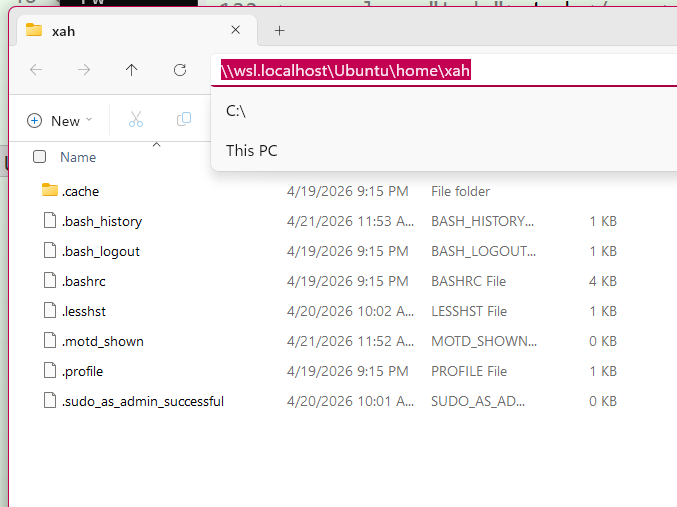Viewport: 677px width, 507px height.
Task: Click the SUDO_AS_AD... type cell
Action: 478,402
